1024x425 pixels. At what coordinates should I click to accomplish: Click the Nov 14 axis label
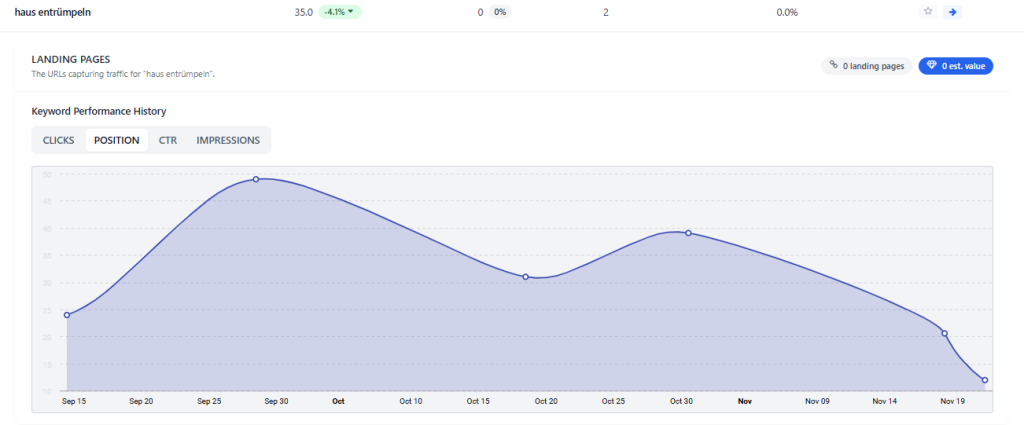[884, 401]
